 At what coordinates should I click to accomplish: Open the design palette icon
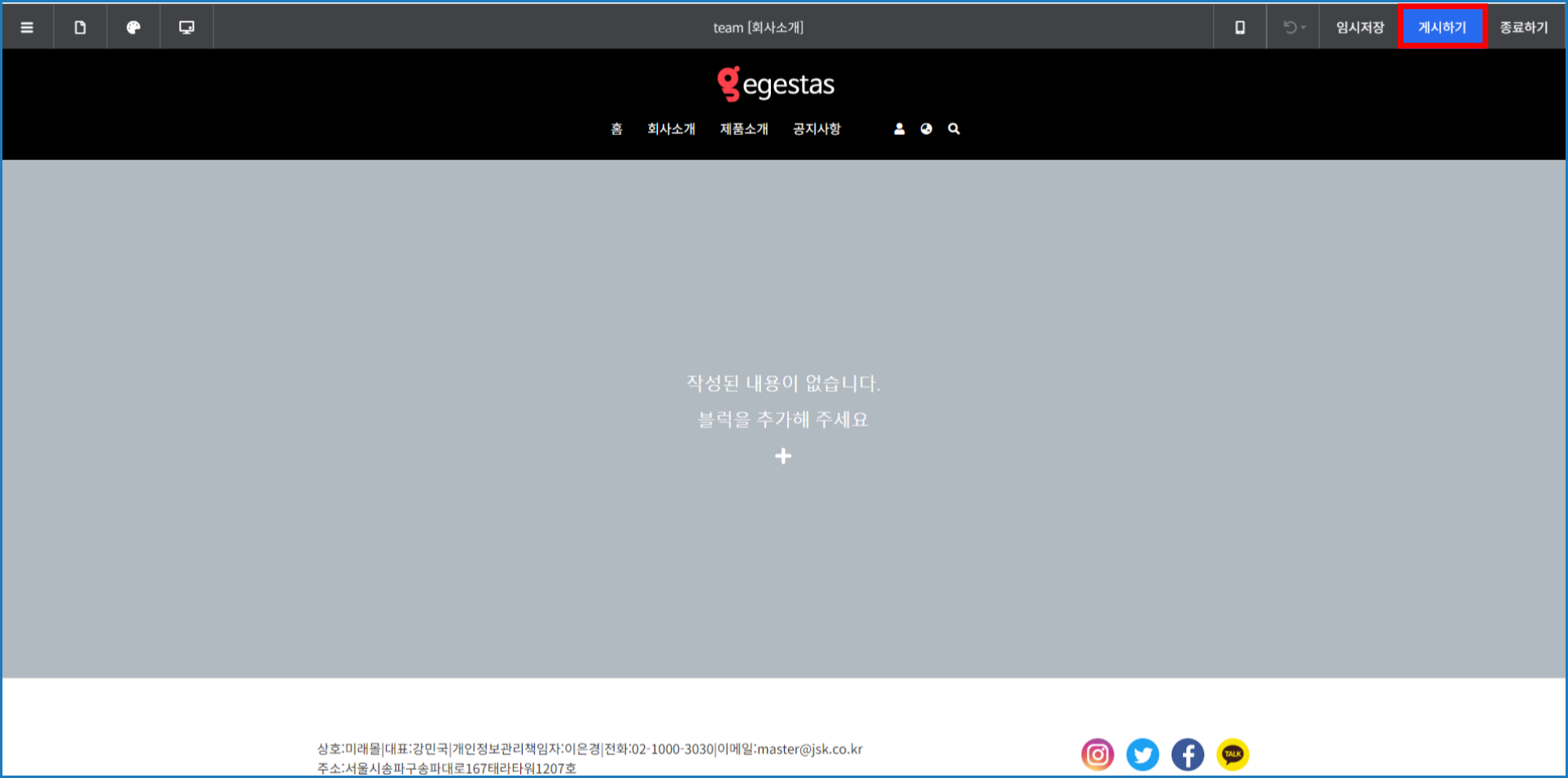pyautogui.click(x=134, y=28)
